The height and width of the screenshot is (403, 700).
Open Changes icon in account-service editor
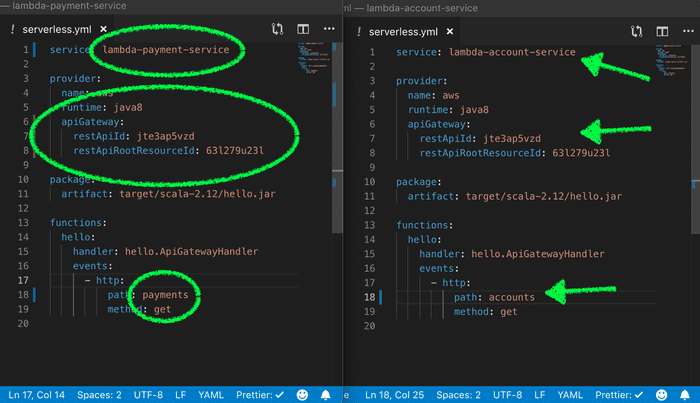[x=637, y=31]
